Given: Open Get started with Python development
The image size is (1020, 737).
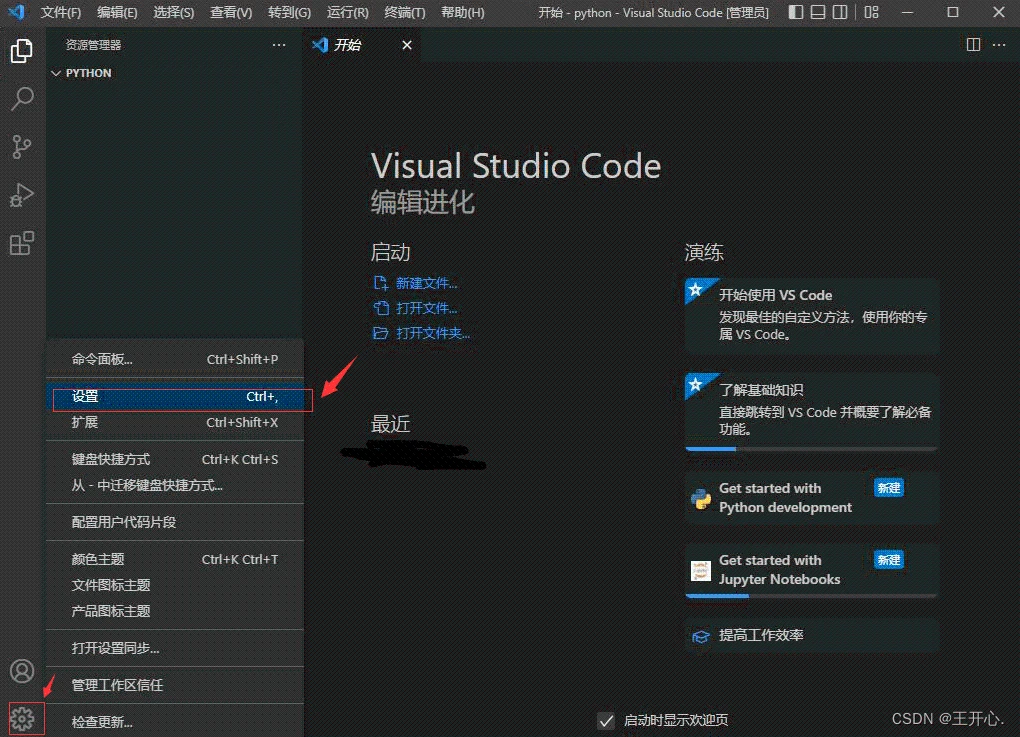Looking at the screenshot, I should click(811, 498).
